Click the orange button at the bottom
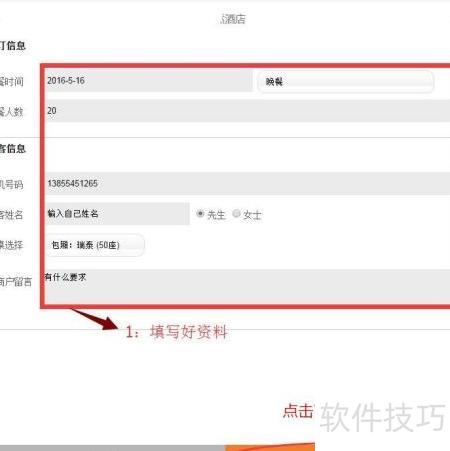The width and height of the screenshot is (450, 451). coord(270,447)
